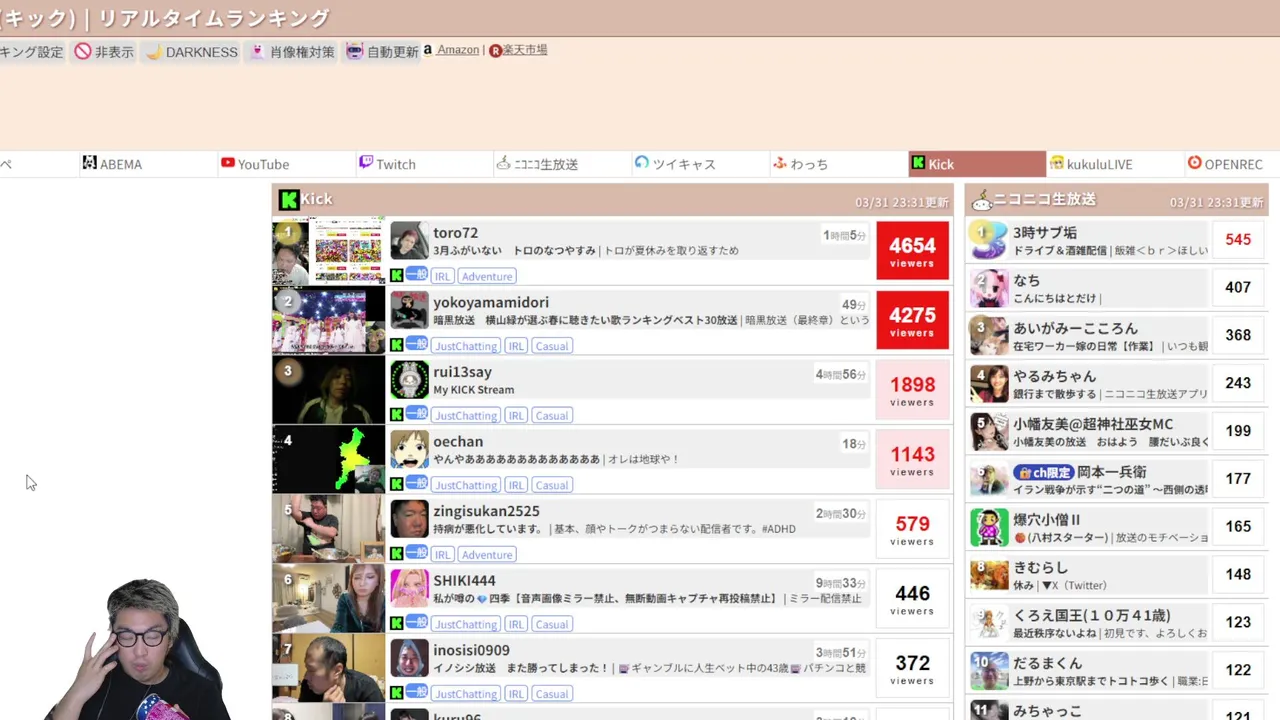Click IRL tag in toro72 row
Screen dimensions: 1280x720
pyautogui.click(x=443, y=276)
